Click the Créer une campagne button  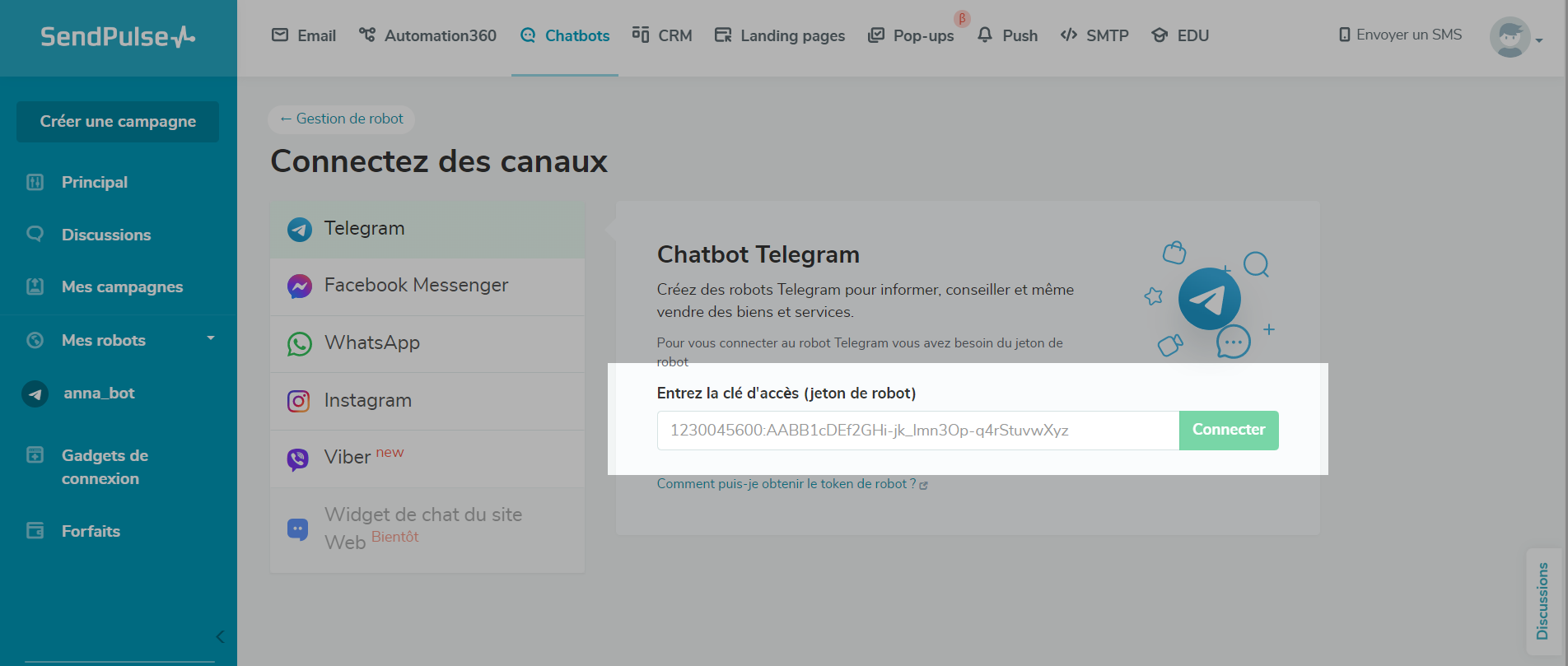(x=118, y=122)
